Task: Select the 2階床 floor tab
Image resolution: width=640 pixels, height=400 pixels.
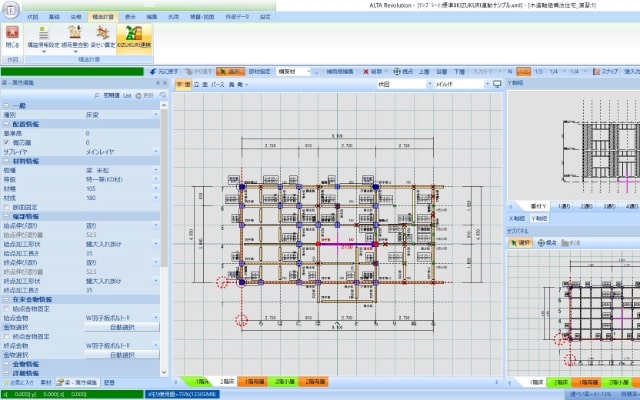Action: point(229,381)
